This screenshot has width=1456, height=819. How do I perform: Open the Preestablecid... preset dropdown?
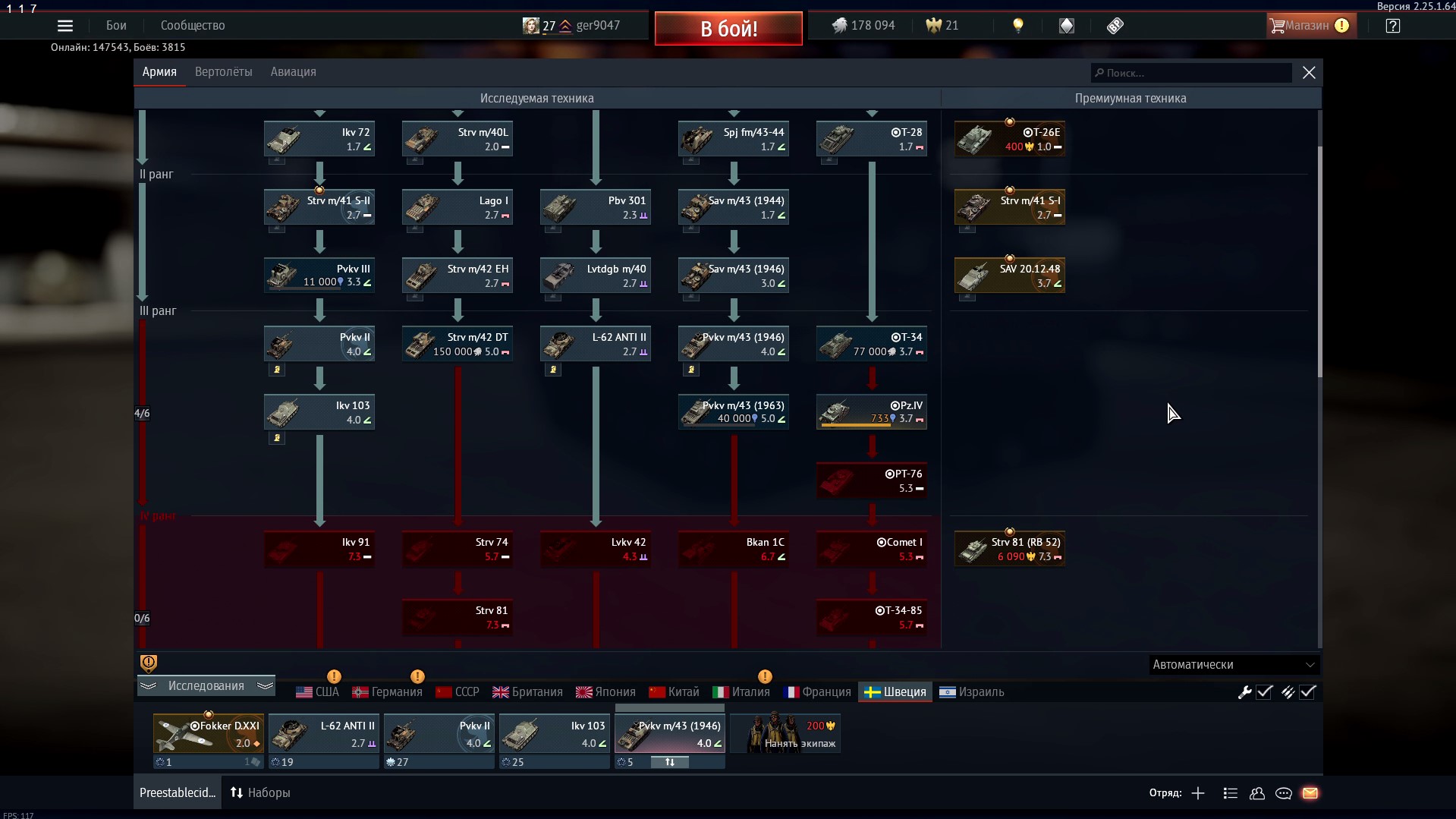(178, 792)
